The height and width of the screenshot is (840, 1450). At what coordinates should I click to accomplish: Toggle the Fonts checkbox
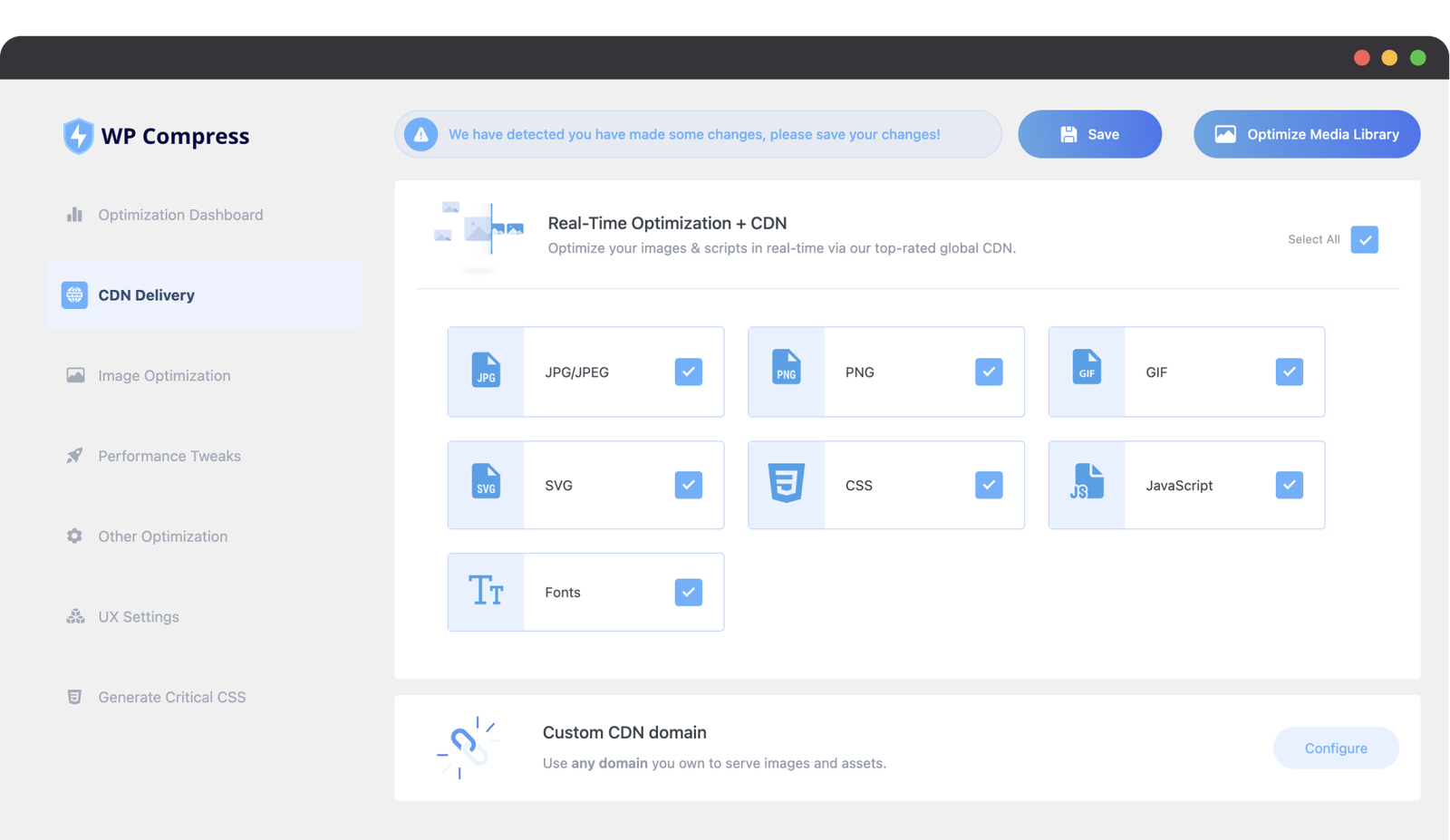688,593
